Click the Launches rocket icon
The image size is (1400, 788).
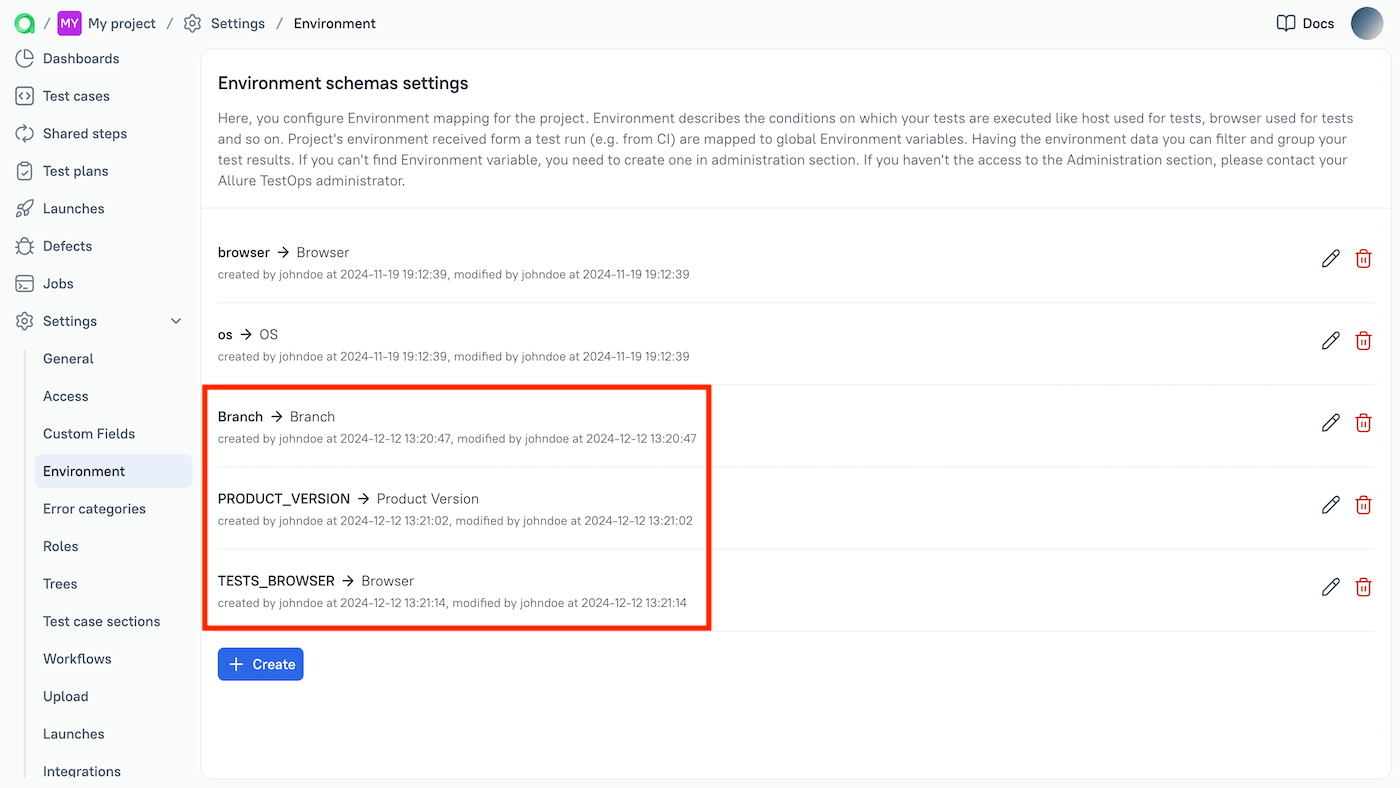coord(24,208)
